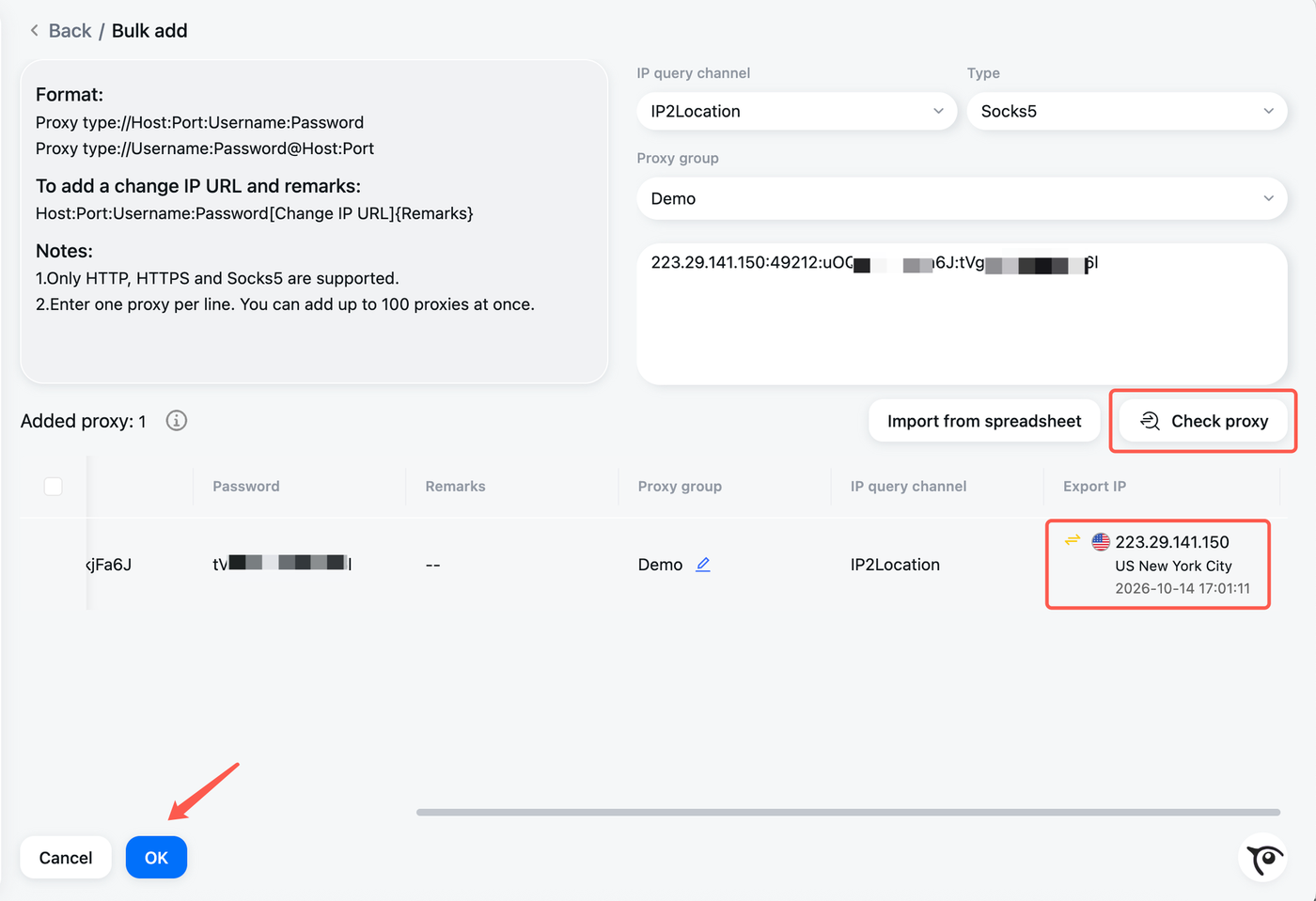Click the 'Added proxy: 1' label

pos(84,421)
